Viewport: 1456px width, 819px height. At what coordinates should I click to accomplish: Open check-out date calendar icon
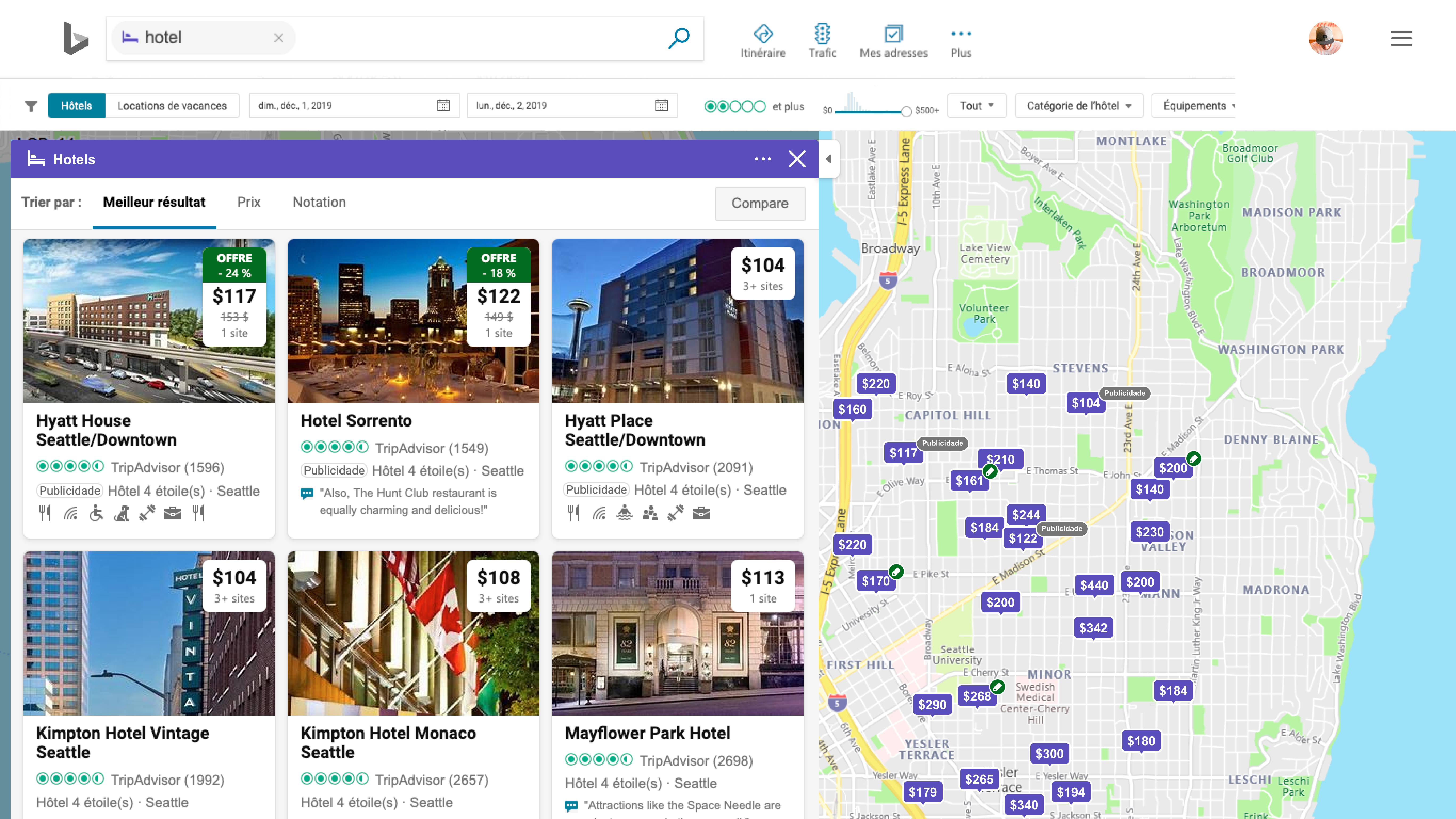(661, 105)
